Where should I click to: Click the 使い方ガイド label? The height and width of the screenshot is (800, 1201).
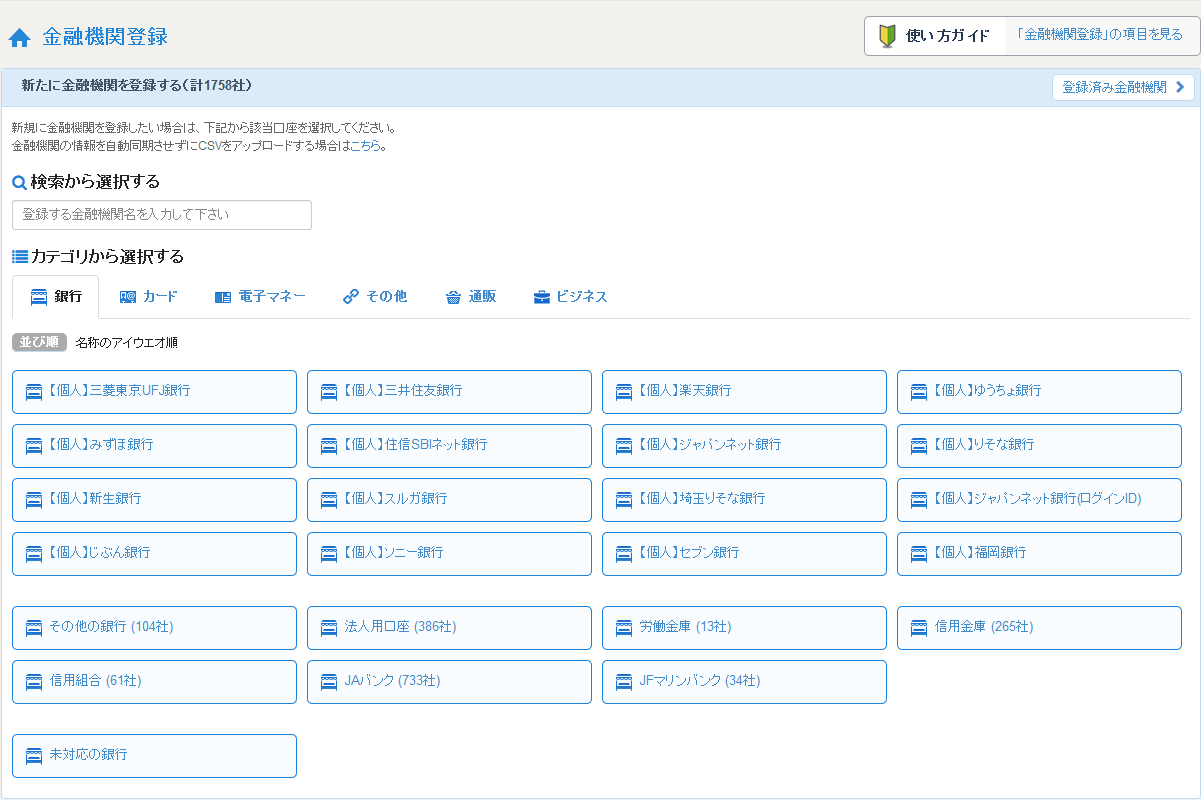pos(948,36)
